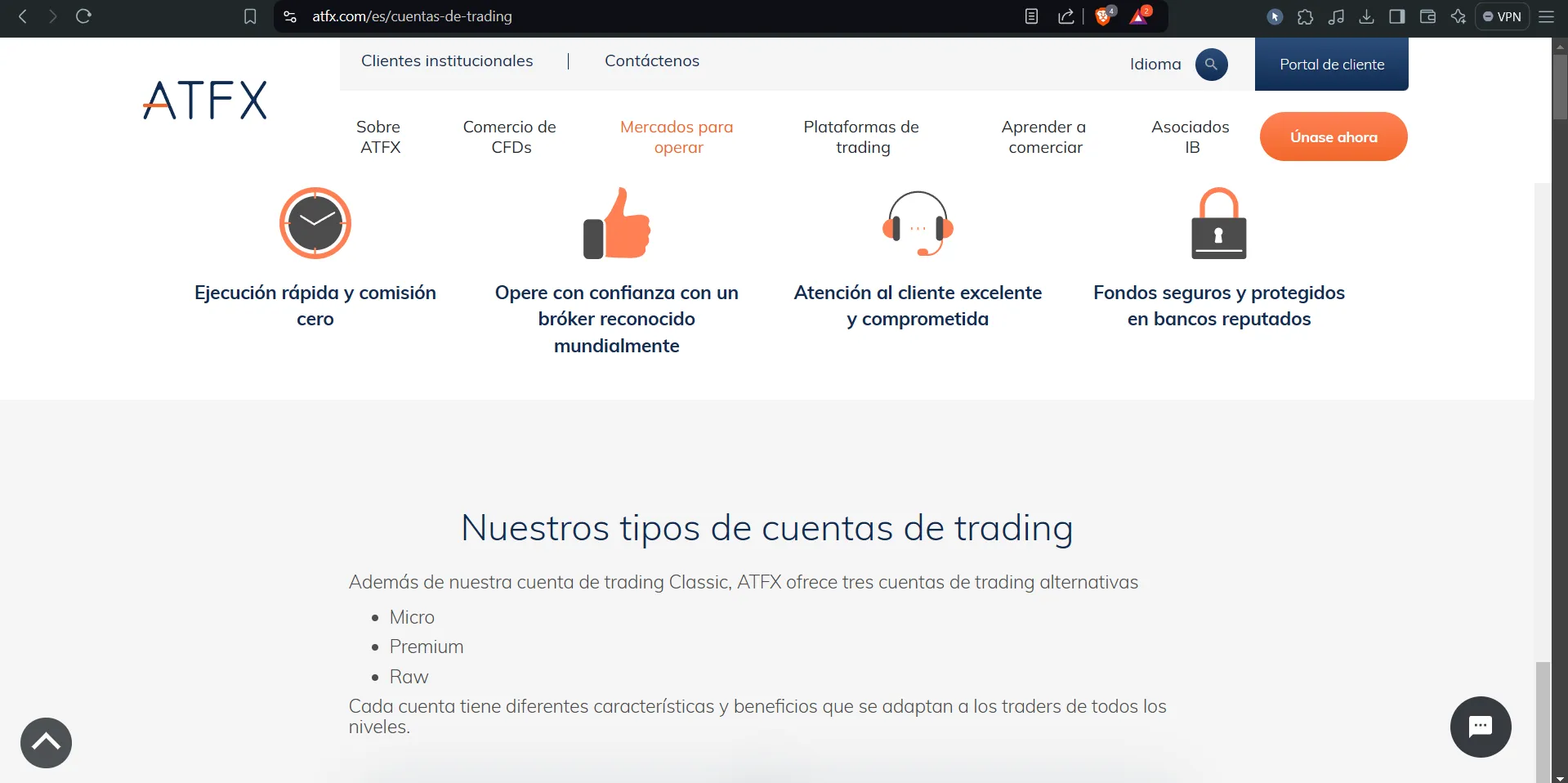Screen dimensions: 1568x783
Task: Toggle the browser sidebar panel icon
Action: tap(1397, 16)
